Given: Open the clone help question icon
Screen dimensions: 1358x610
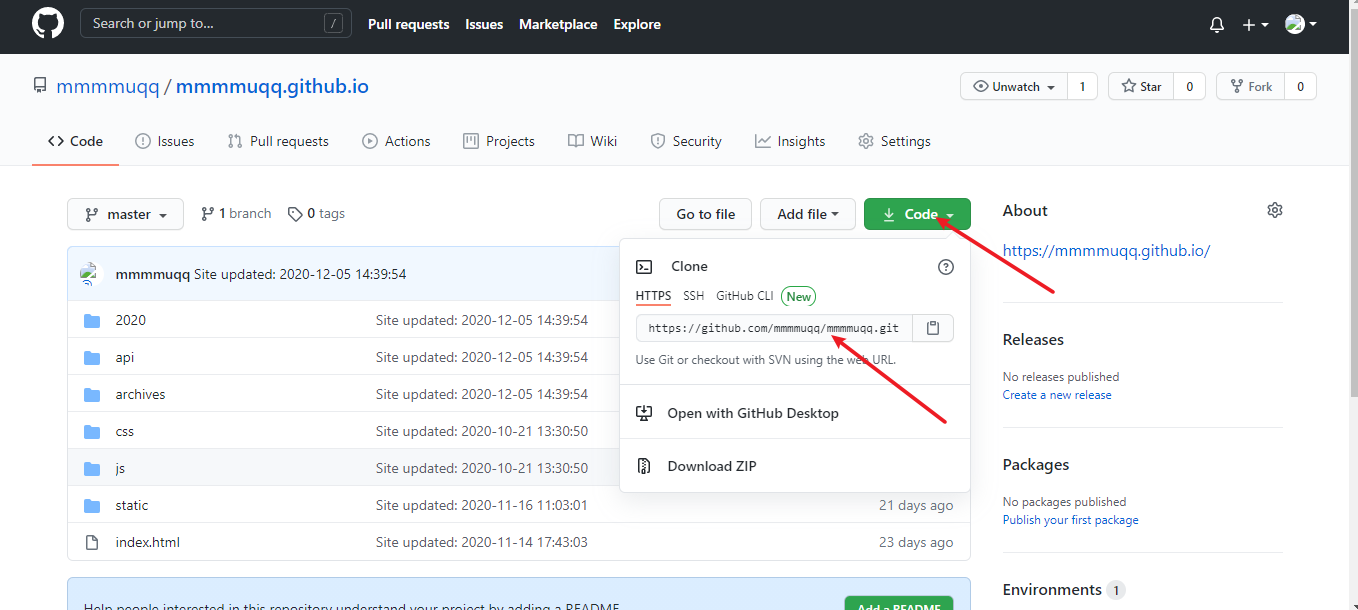Looking at the screenshot, I should click(x=946, y=267).
